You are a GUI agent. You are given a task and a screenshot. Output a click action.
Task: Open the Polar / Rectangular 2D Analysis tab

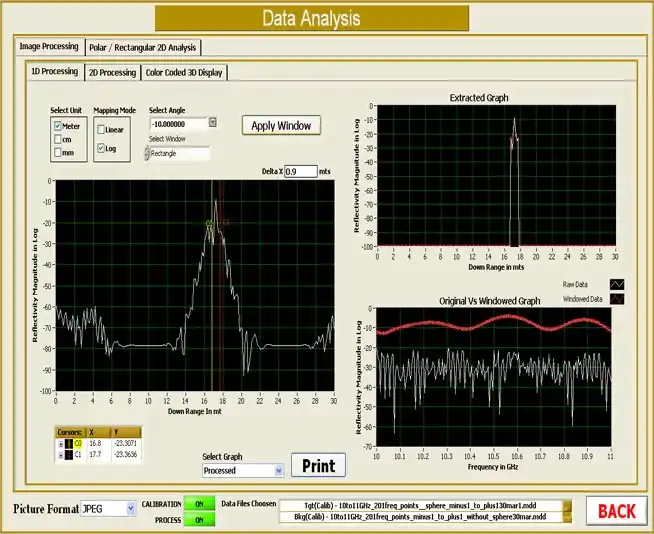click(143, 47)
